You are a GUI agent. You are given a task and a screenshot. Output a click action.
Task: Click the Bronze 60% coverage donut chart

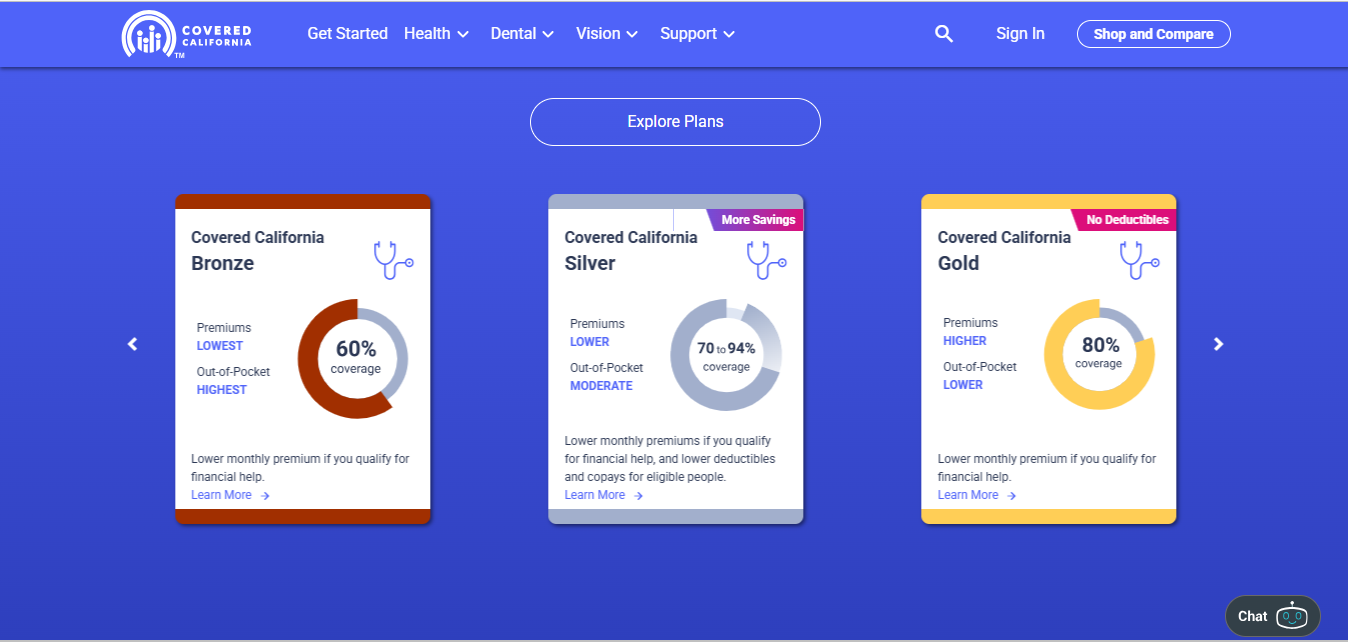(x=353, y=358)
